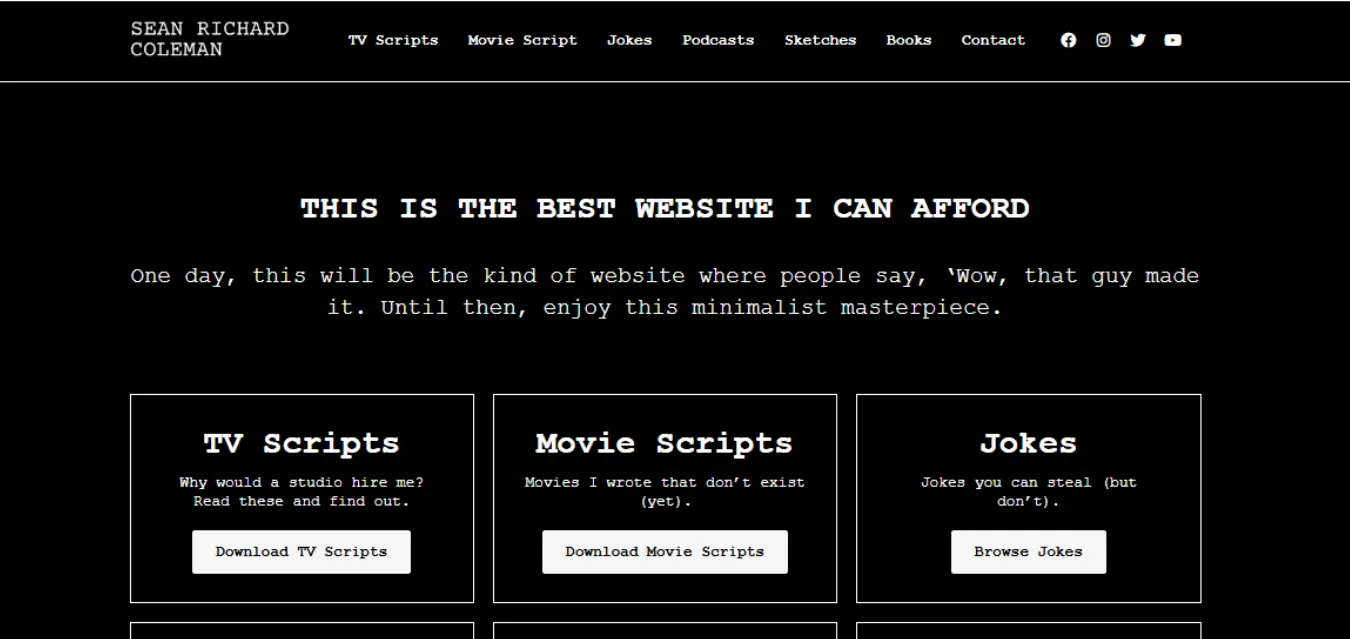The height and width of the screenshot is (639, 1350).
Task: Click the Sean Richard Coleman site logo
Action: (209, 40)
